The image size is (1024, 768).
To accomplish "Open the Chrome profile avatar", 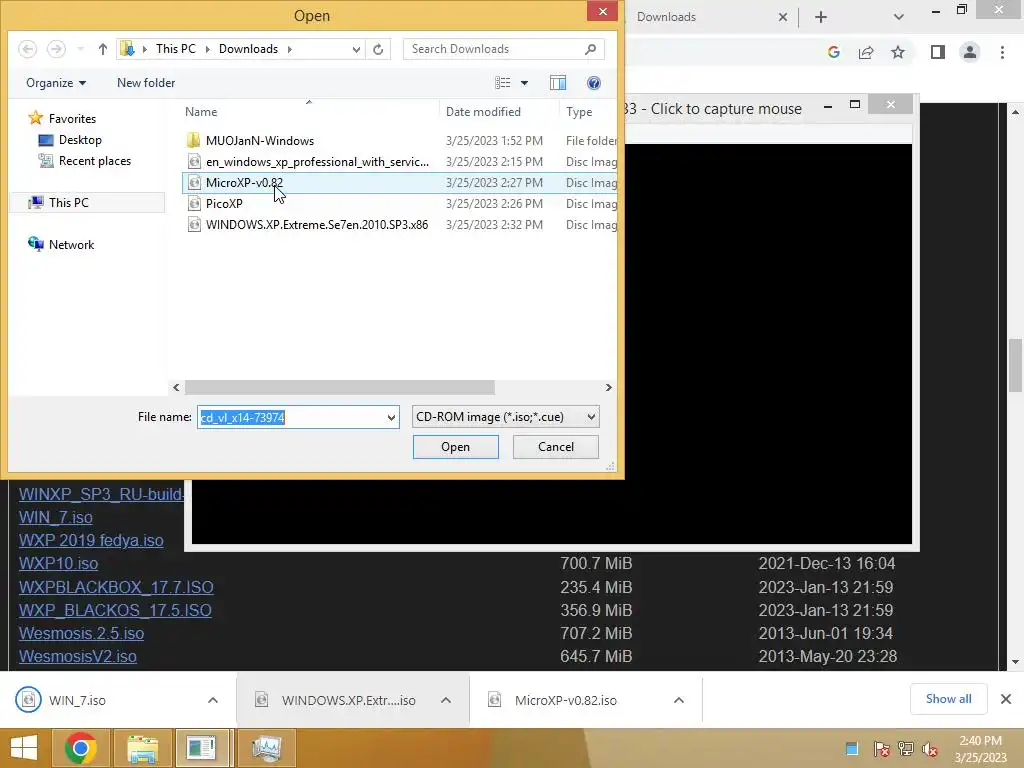I will 970,52.
